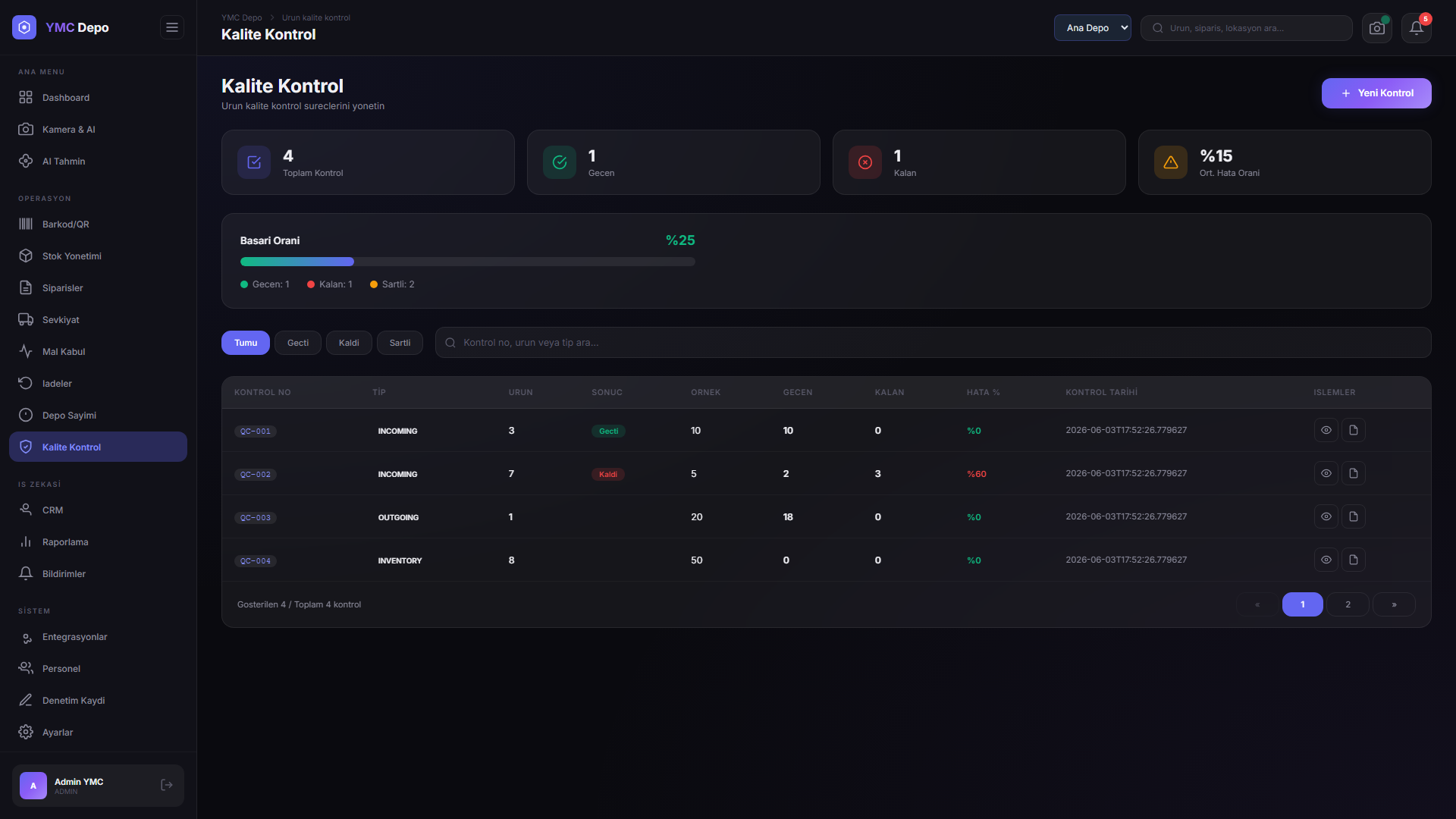Open Sevkiyat page

pos(98,320)
